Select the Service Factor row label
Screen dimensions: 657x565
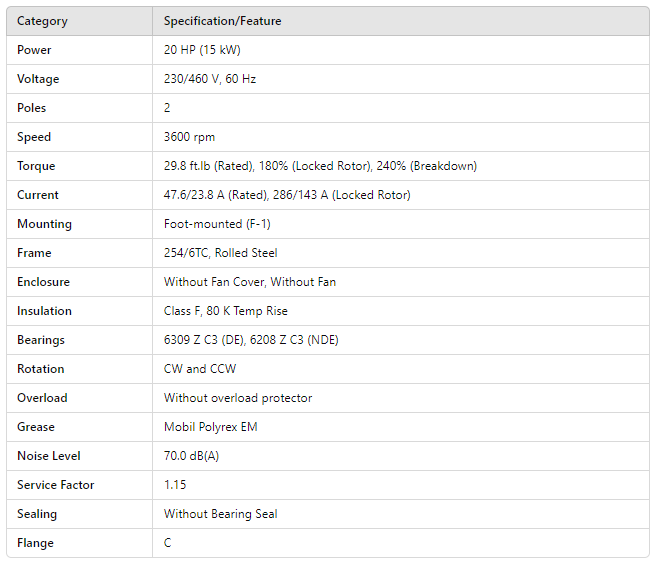(56, 485)
